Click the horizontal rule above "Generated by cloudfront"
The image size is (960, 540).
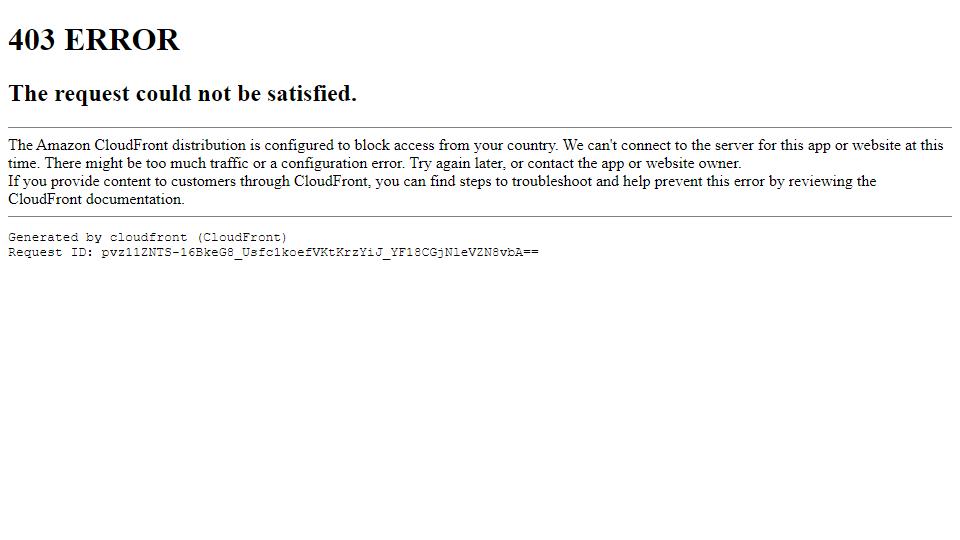point(480,216)
